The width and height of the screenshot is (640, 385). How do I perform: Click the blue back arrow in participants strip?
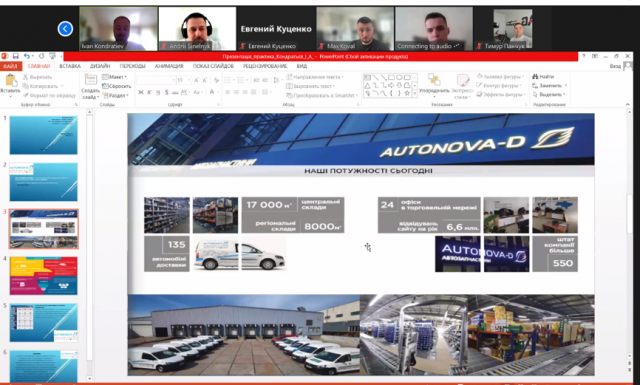pyautogui.click(x=65, y=29)
